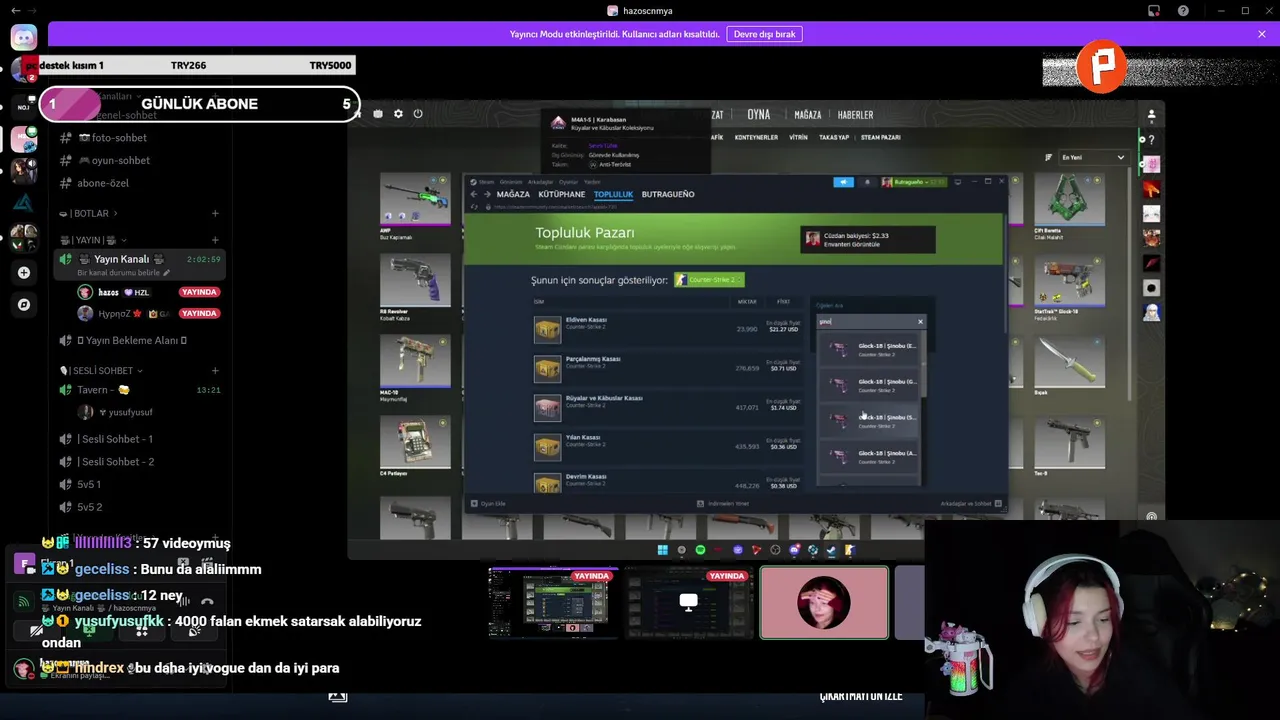Screen dimensions: 1280x720
Task: Select the AWP Buz Kaplamalı inventory item
Action: click(x=414, y=207)
